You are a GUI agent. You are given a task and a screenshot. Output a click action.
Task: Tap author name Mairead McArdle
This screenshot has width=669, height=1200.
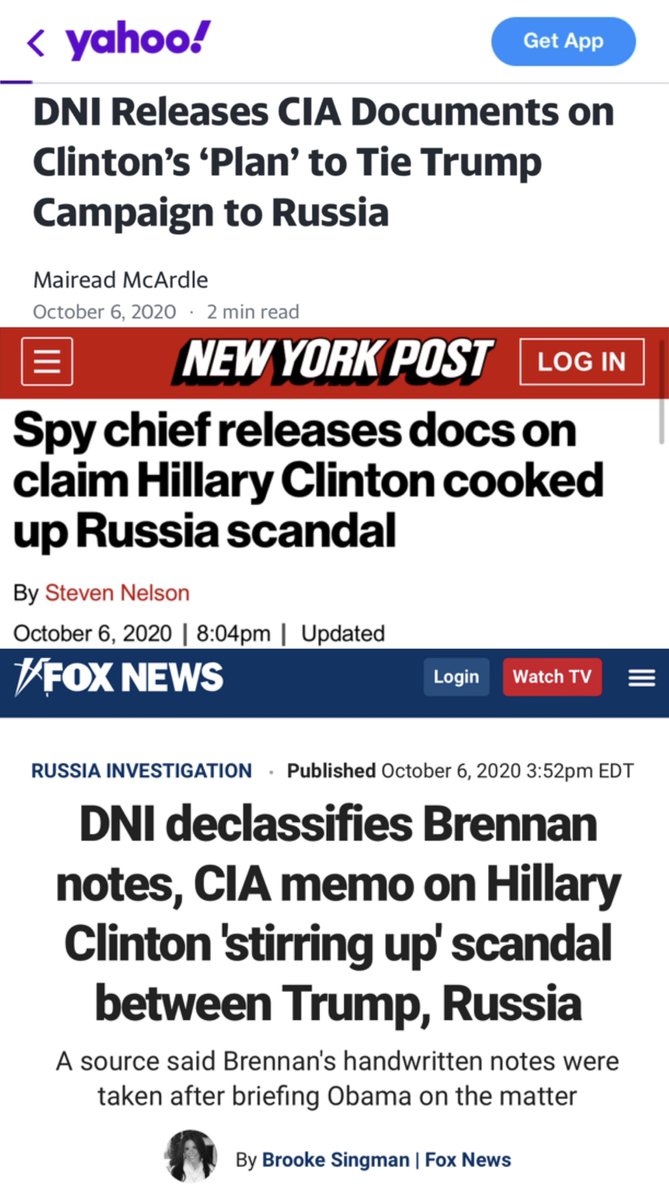tap(120, 279)
